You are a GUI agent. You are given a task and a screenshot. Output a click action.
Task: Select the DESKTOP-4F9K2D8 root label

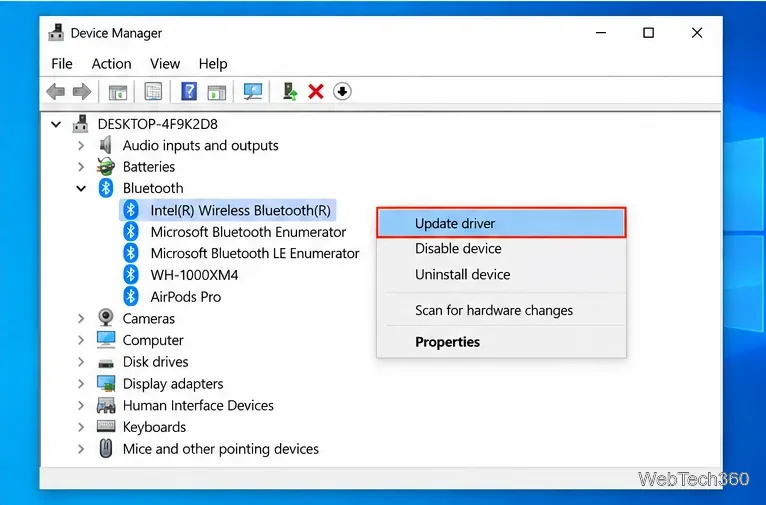pos(157,124)
